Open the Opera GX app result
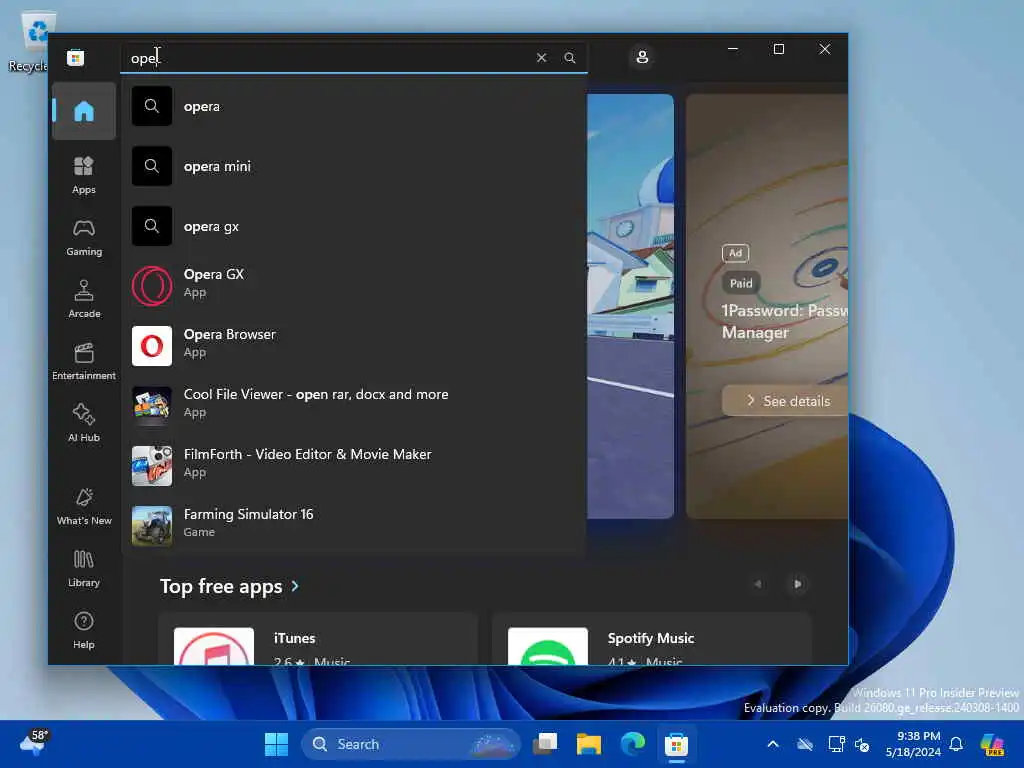The height and width of the screenshot is (768, 1024). click(x=354, y=285)
